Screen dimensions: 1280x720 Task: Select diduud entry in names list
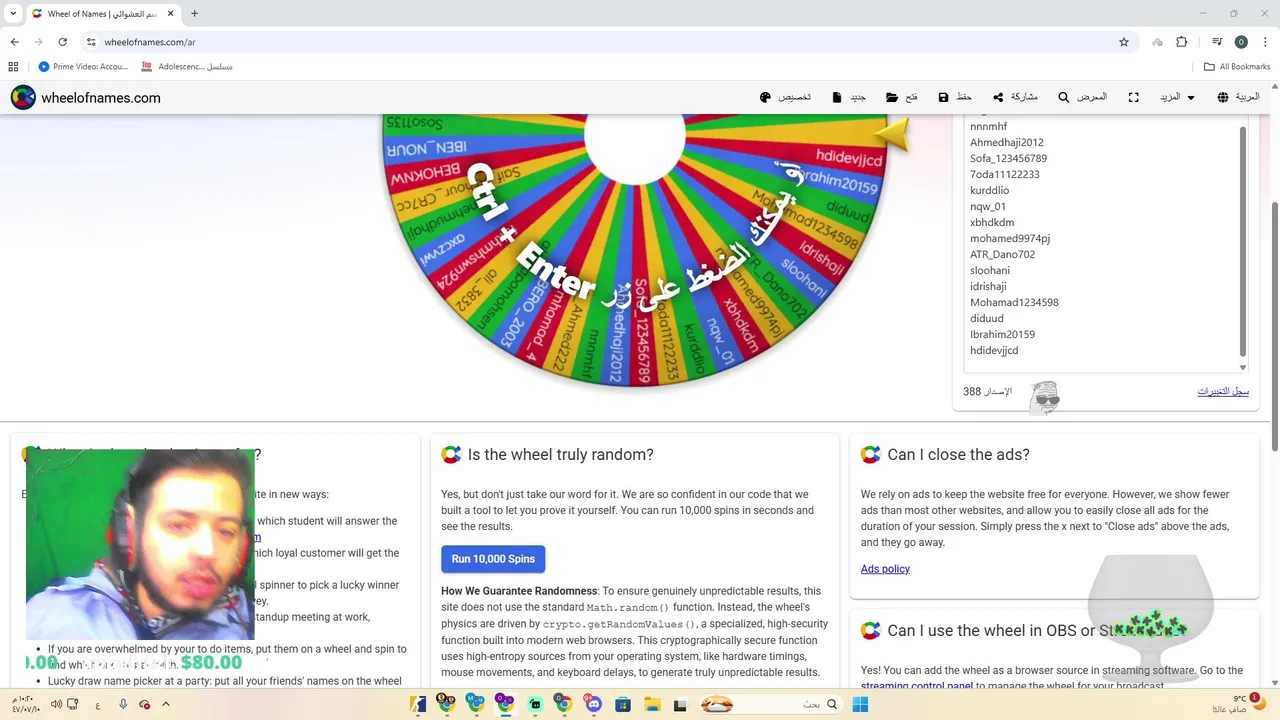(x=986, y=318)
